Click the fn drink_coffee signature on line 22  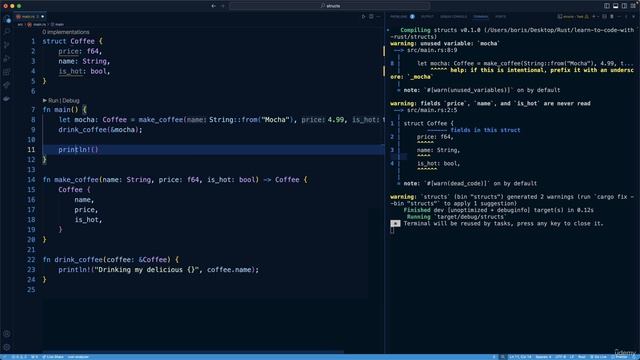point(111,260)
